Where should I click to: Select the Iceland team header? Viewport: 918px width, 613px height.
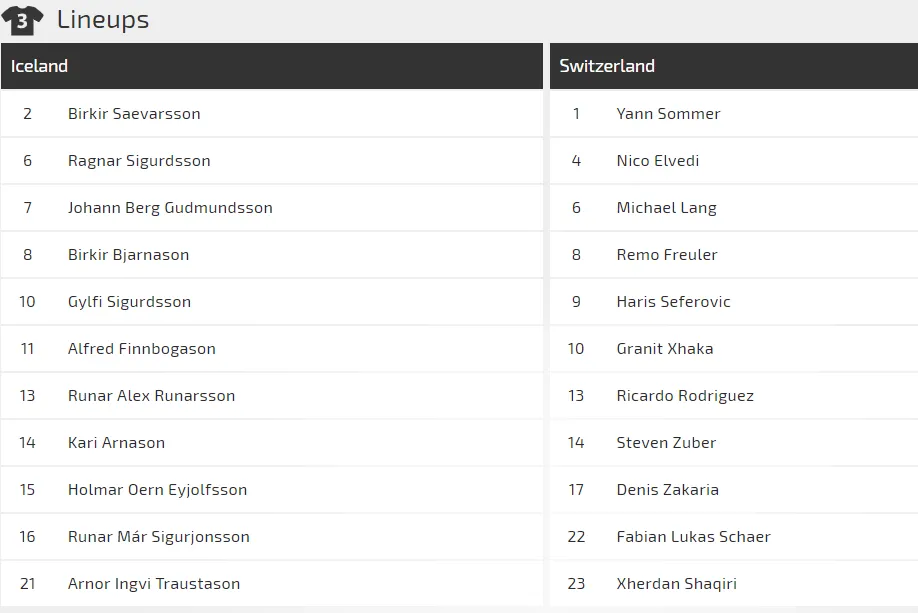(40, 66)
